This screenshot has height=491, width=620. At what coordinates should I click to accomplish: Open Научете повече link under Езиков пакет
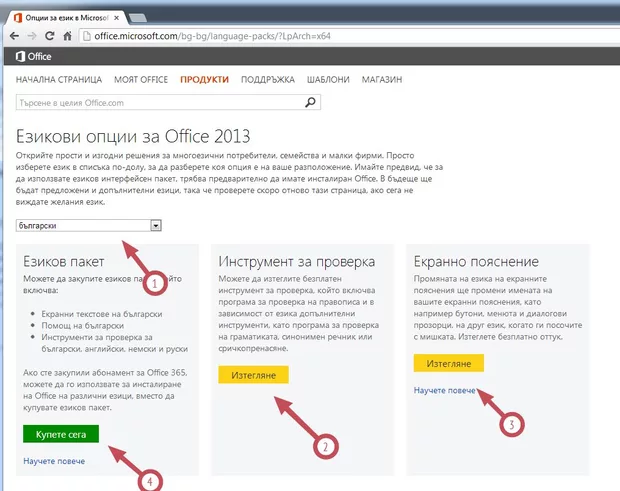point(53,461)
